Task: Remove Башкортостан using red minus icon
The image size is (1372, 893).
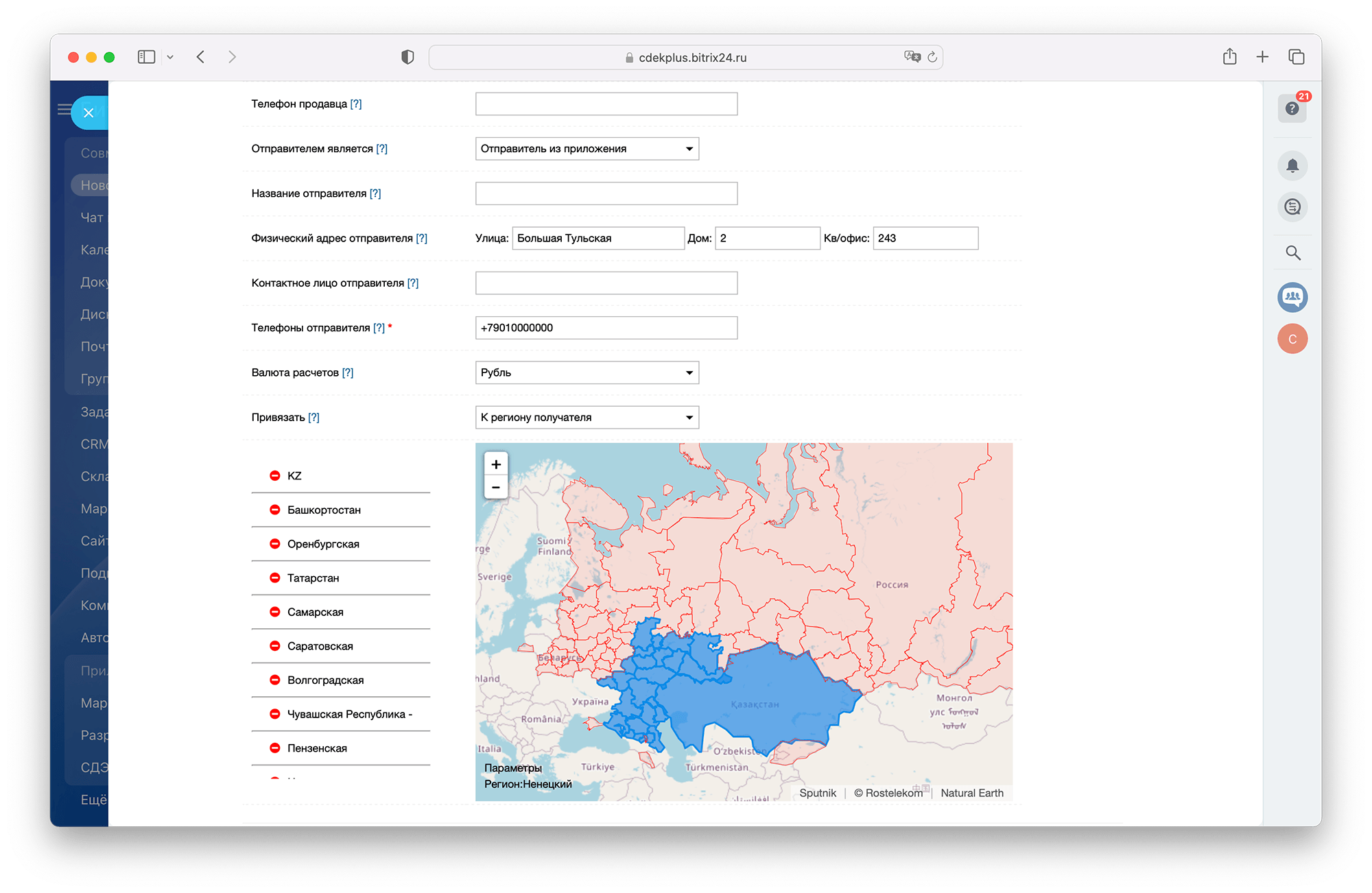Action: [x=274, y=510]
